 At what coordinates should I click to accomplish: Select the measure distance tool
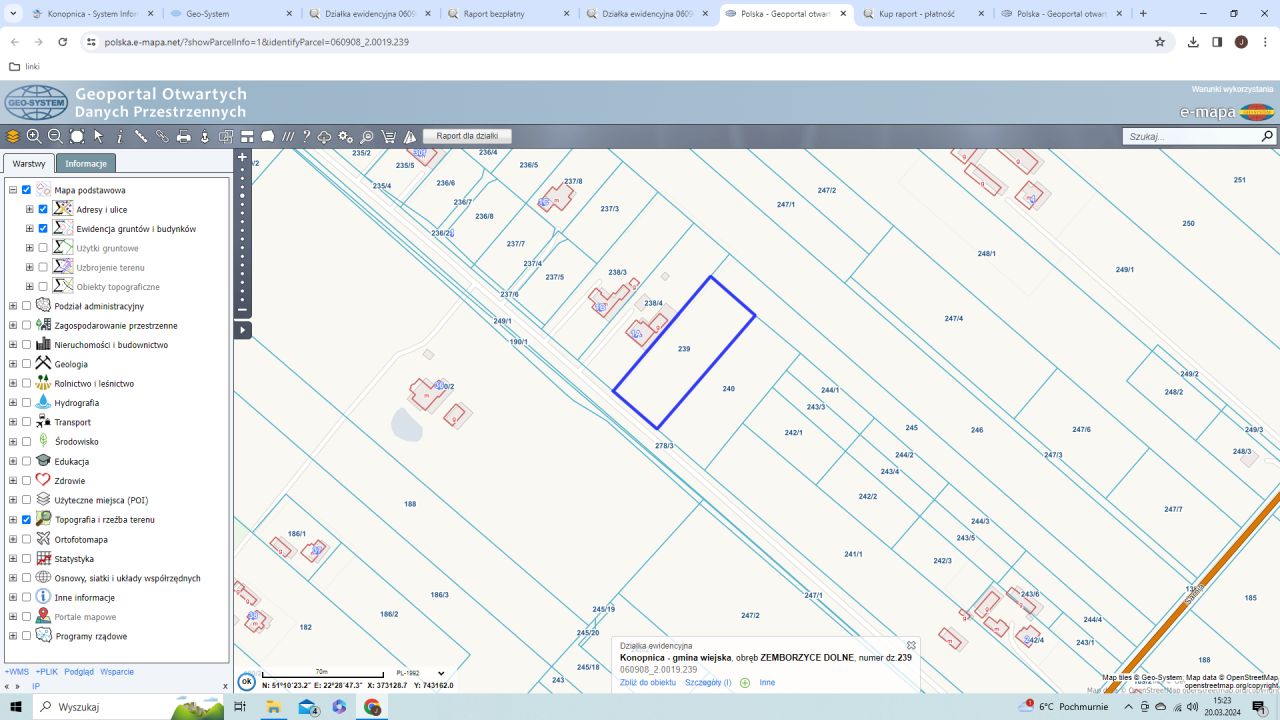click(x=141, y=136)
